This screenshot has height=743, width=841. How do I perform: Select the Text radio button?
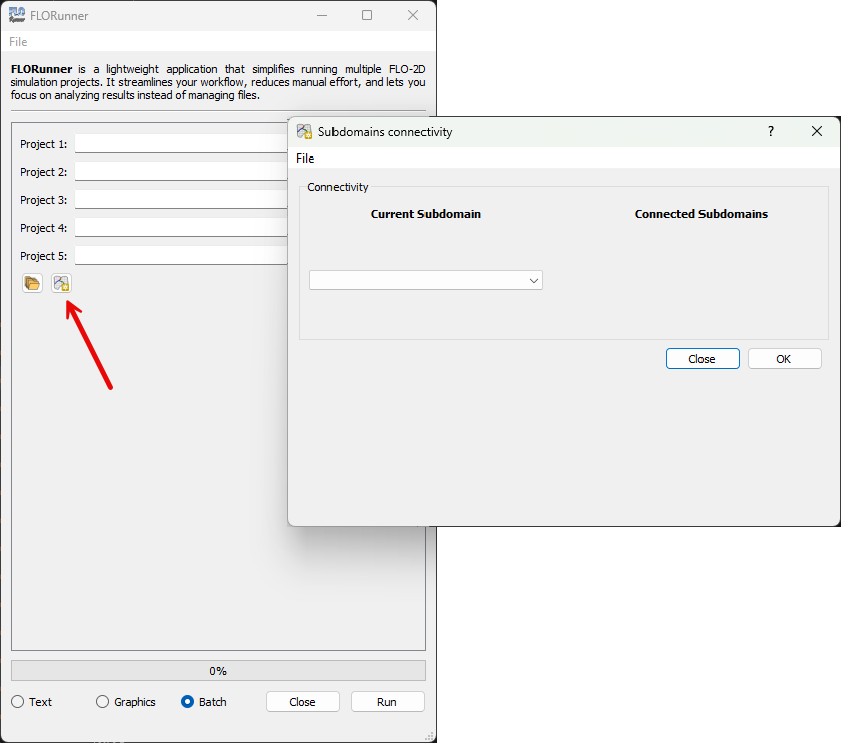[x=18, y=702]
